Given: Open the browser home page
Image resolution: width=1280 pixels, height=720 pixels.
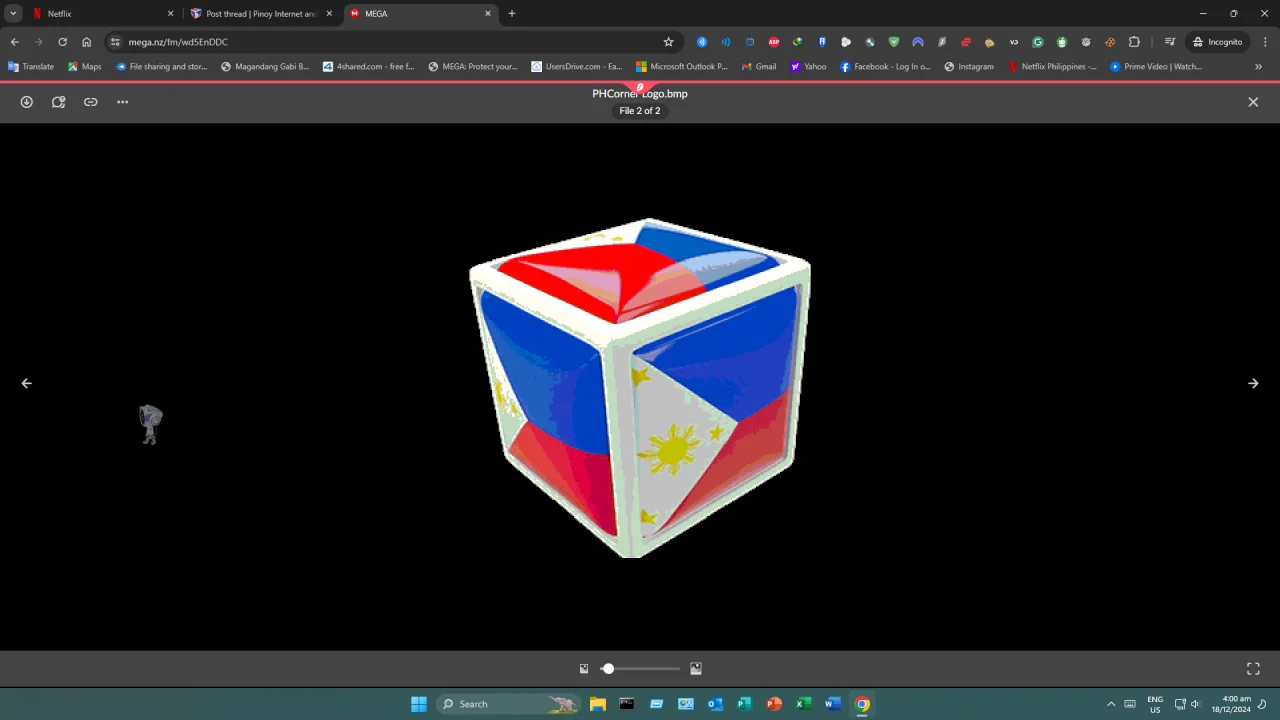Looking at the screenshot, I should [86, 42].
